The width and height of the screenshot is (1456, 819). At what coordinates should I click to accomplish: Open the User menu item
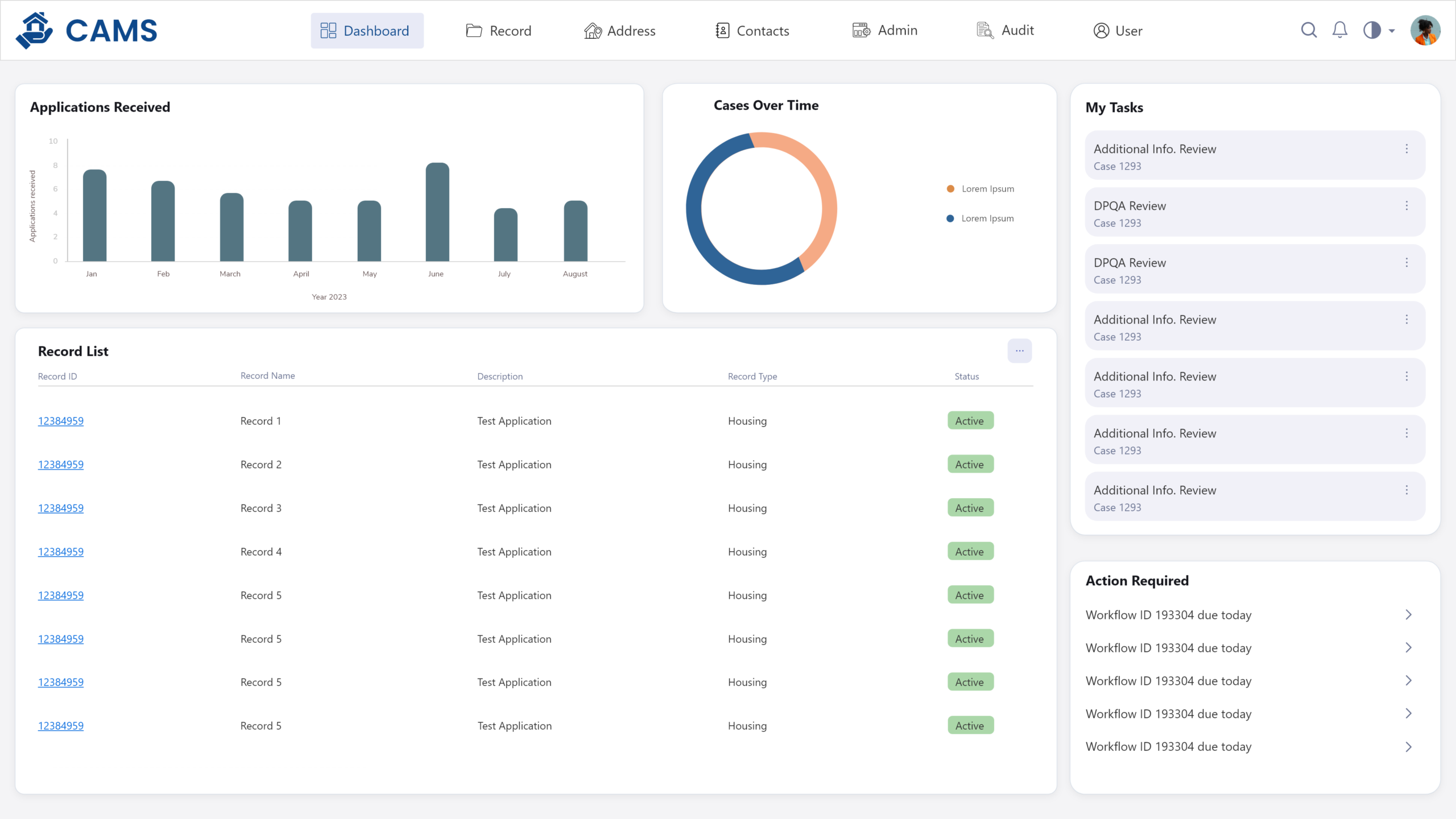coord(1118,31)
